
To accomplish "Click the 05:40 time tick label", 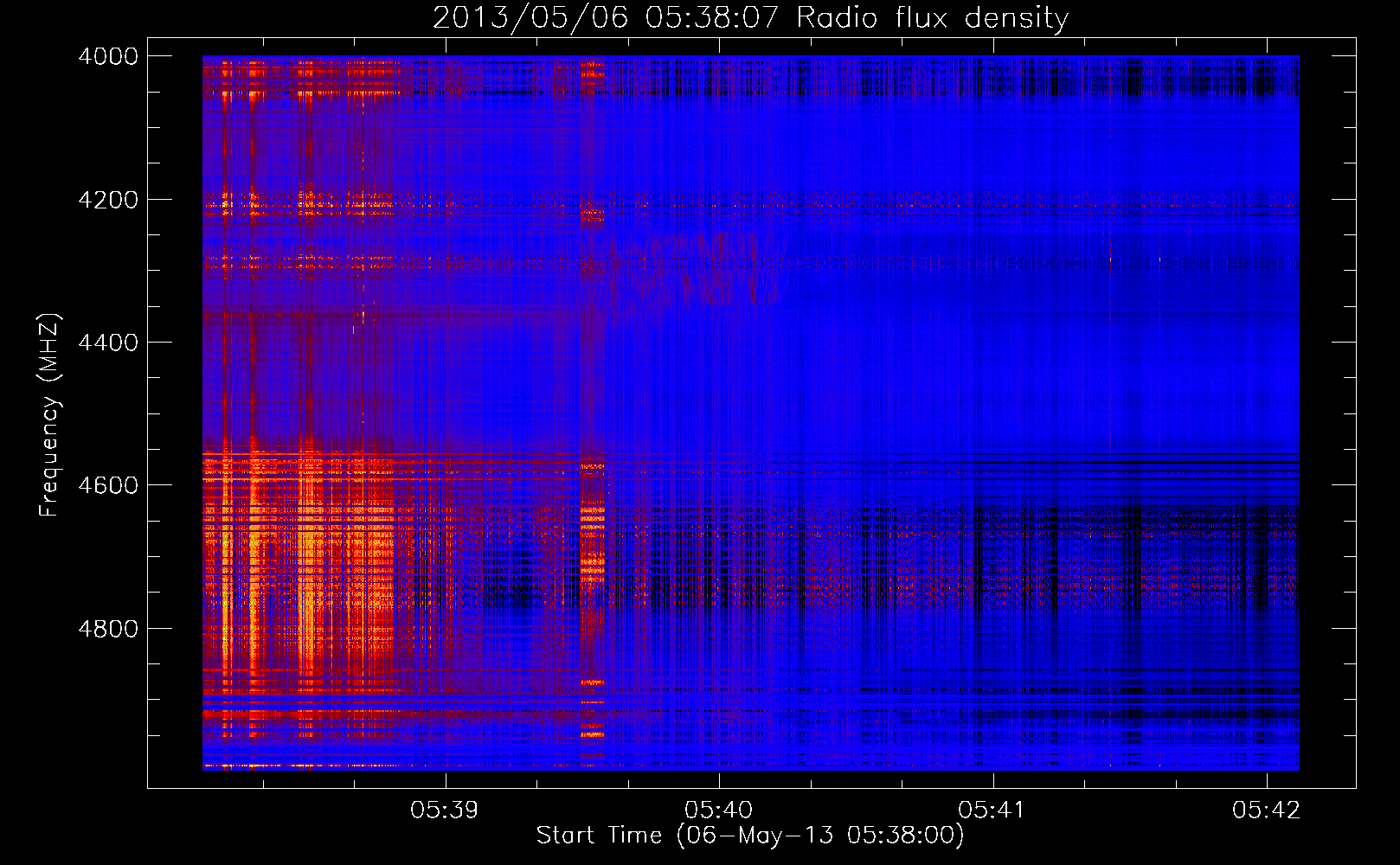I will [719, 811].
